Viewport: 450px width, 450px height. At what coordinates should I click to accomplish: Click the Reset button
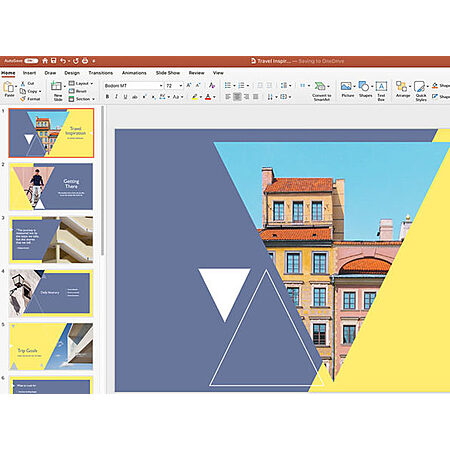click(78, 91)
